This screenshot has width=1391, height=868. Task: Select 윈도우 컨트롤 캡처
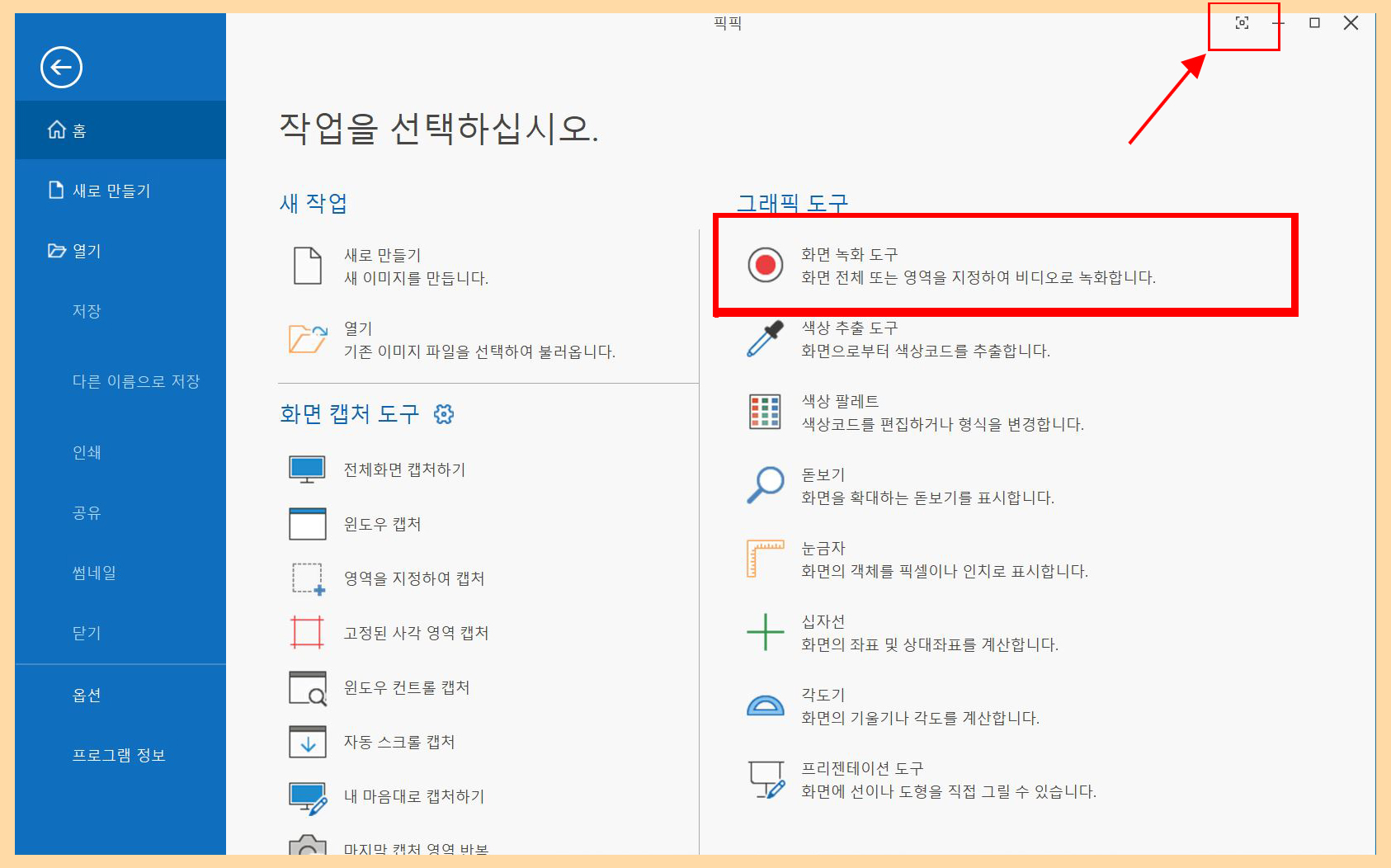point(407,687)
